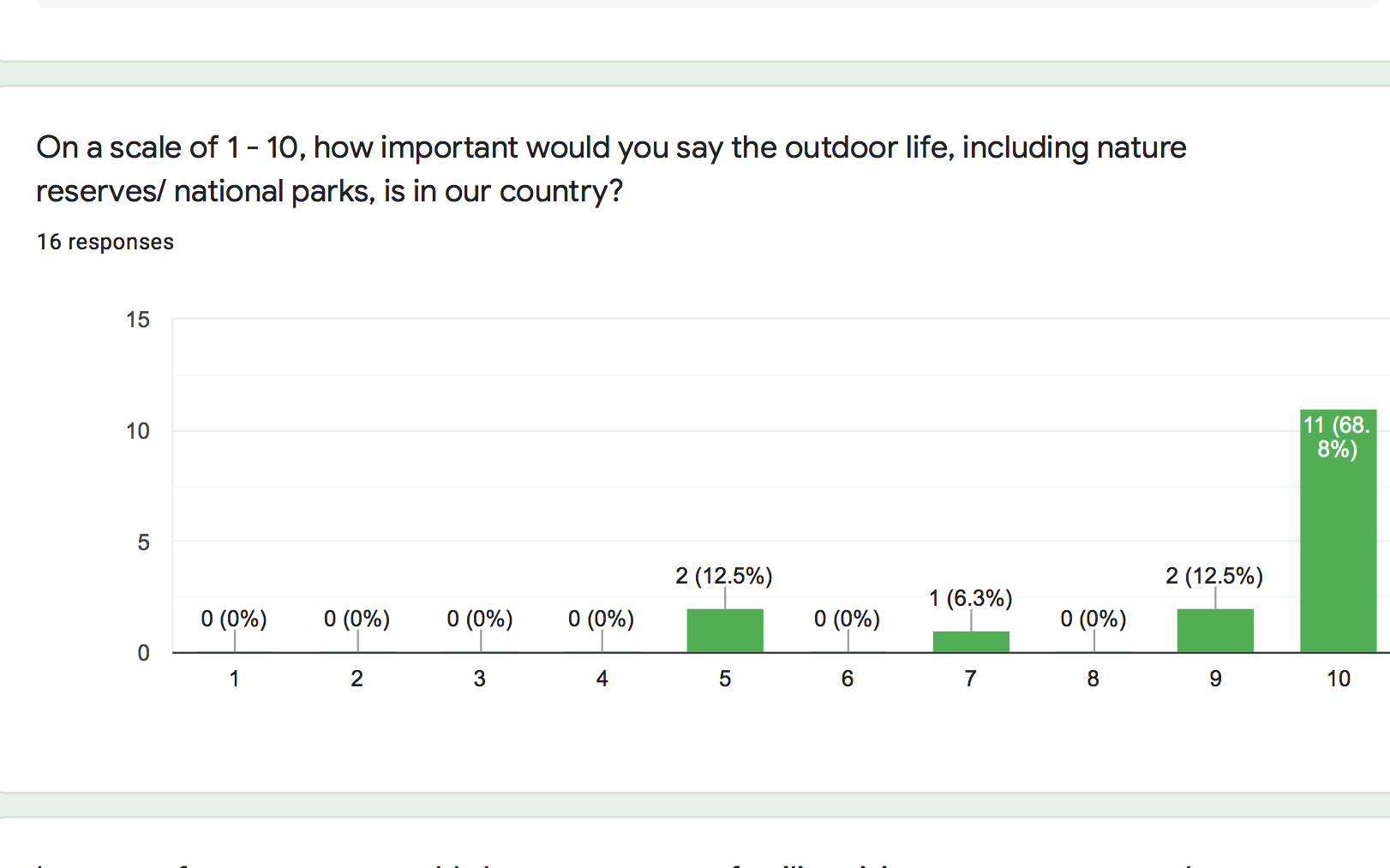Image resolution: width=1390 pixels, height=868 pixels.
Task: Click the x-axis label '2'
Action: pyautogui.click(x=356, y=679)
